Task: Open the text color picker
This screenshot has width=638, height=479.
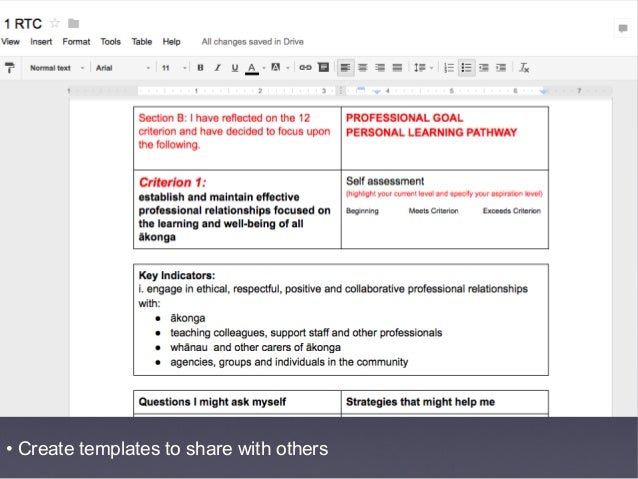Action: [x=252, y=68]
